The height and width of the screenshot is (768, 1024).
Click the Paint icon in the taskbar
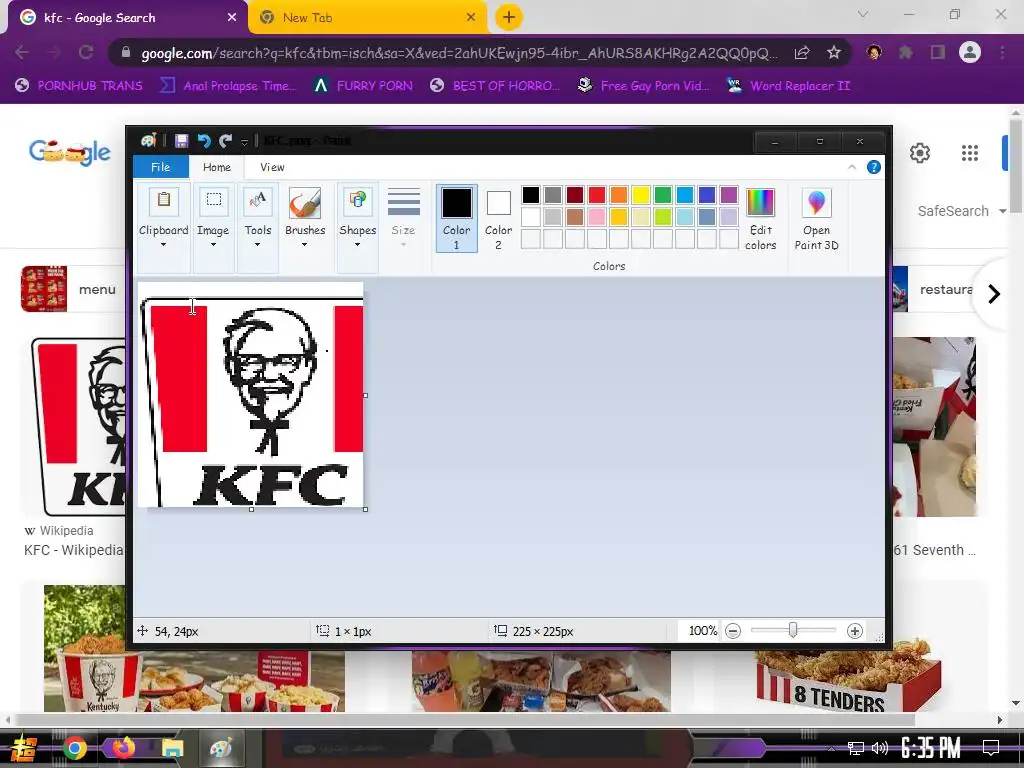pos(221,748)
